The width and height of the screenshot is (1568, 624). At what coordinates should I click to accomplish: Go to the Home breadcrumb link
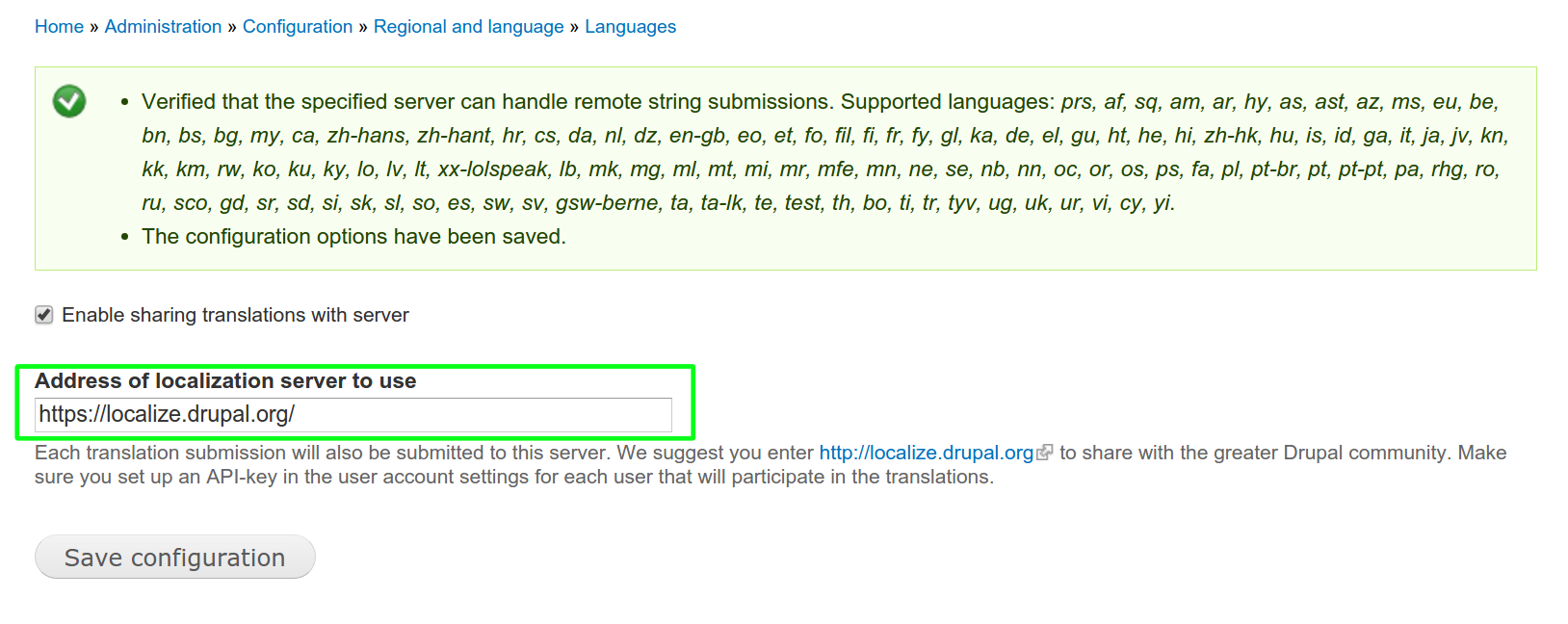59,27
